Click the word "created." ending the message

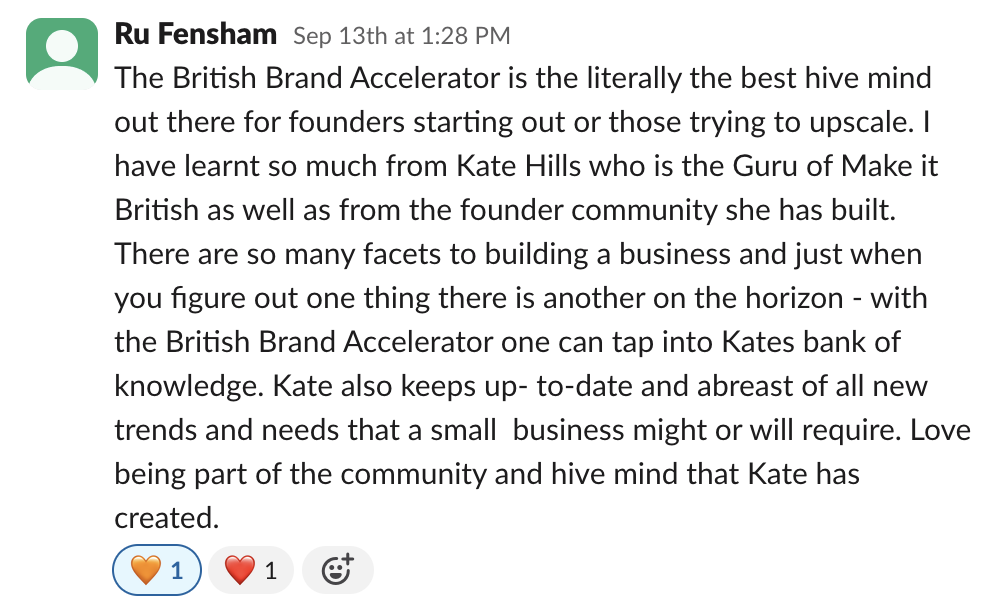(167, 518)
